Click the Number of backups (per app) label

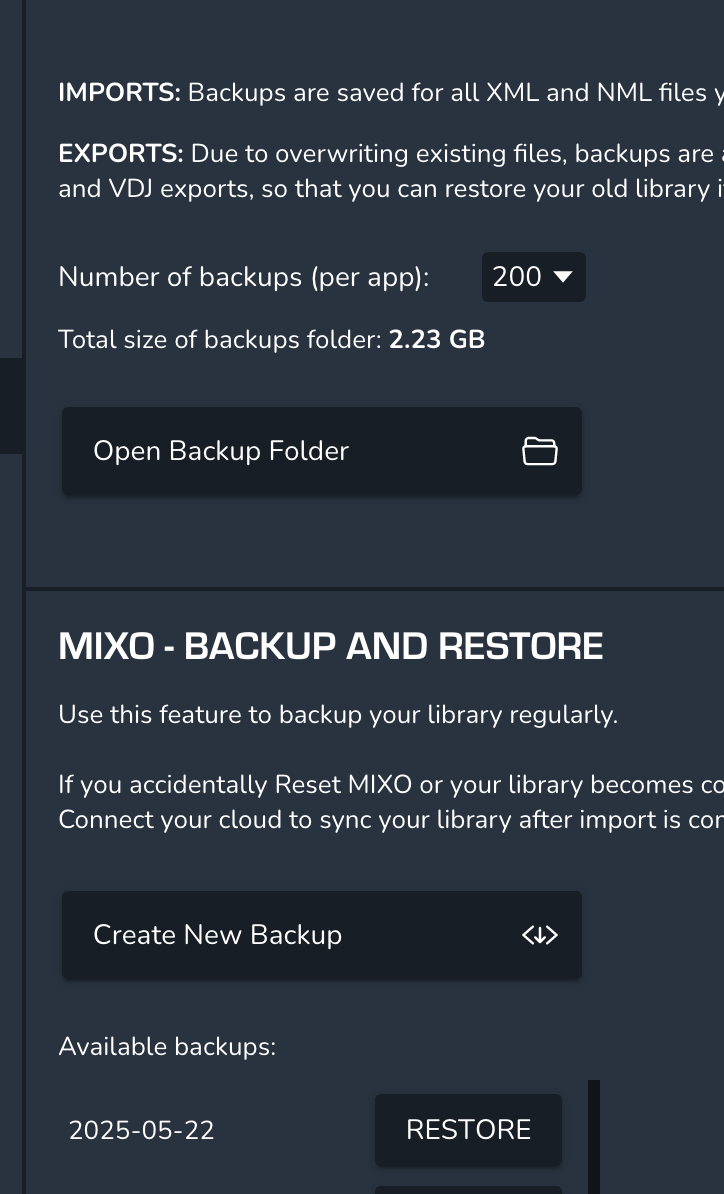244,277
